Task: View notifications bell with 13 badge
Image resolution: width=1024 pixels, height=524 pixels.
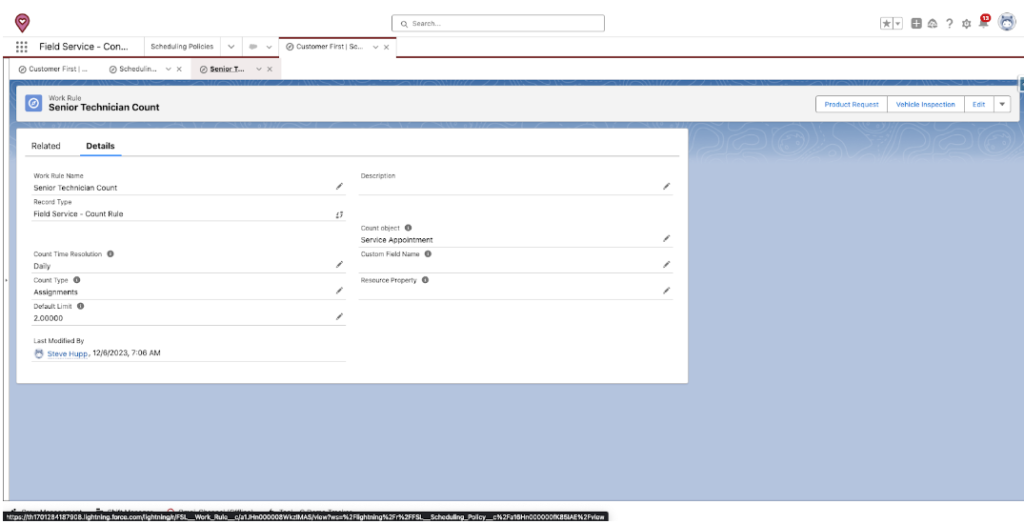Action: click(x=984, y=22)
